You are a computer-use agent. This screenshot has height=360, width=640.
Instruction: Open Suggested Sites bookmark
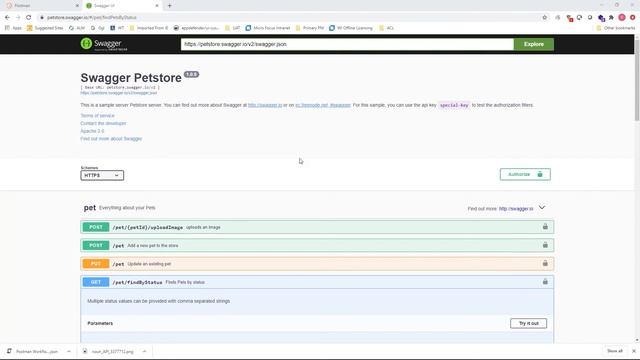pyautogui.click(x=45, y=28)
